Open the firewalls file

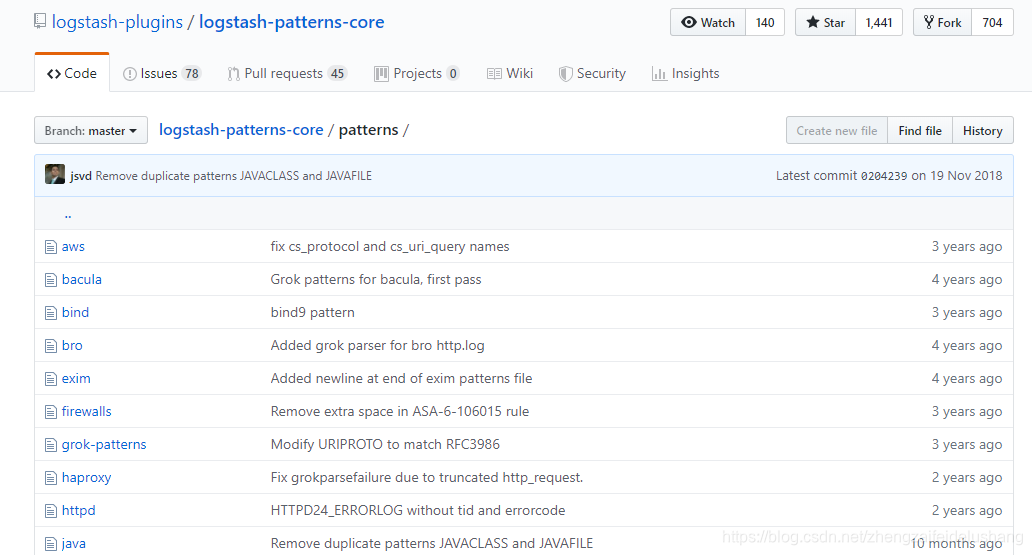click(x=86, y=411)
